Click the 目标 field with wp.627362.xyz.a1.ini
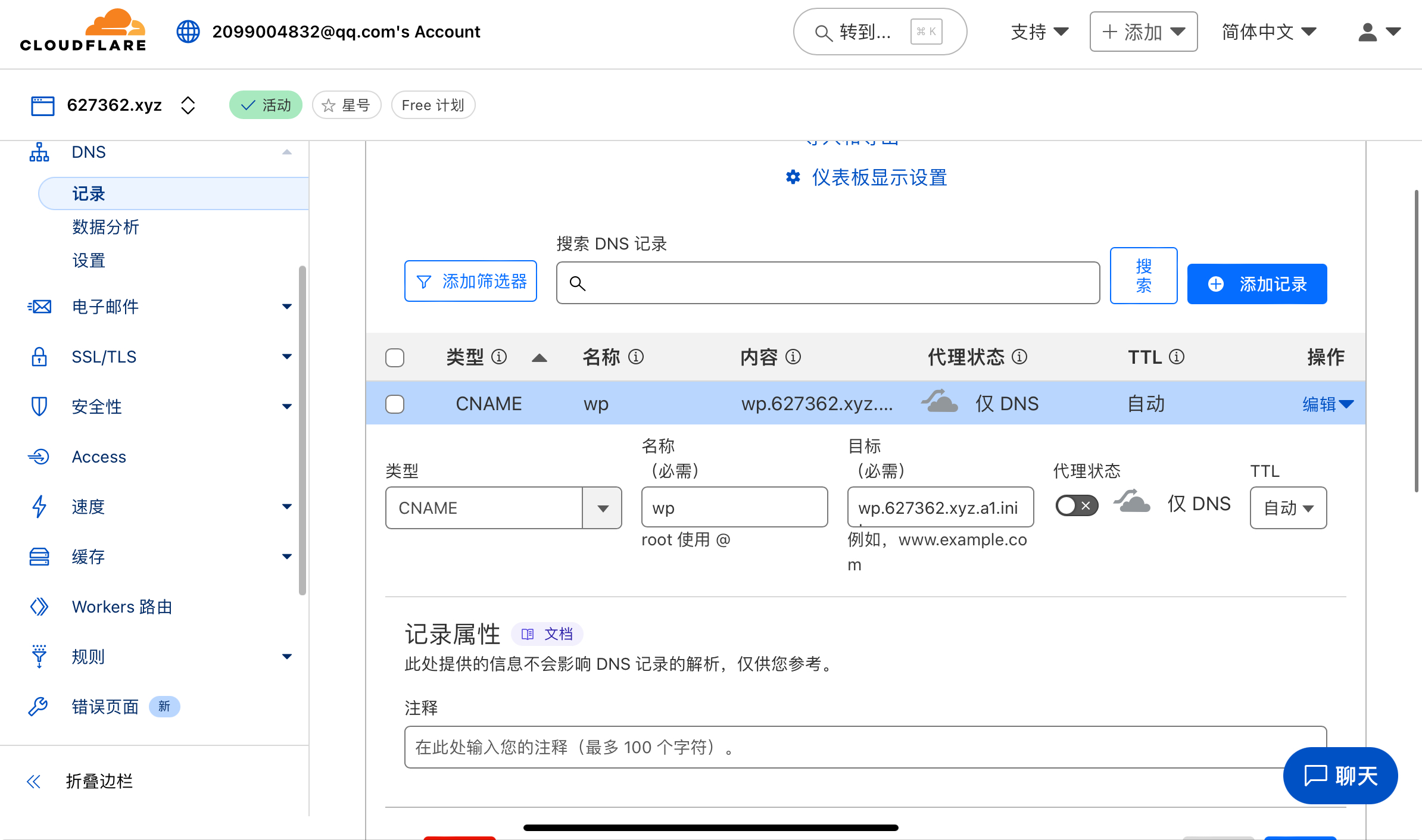1422x840 pixels. 940,507
